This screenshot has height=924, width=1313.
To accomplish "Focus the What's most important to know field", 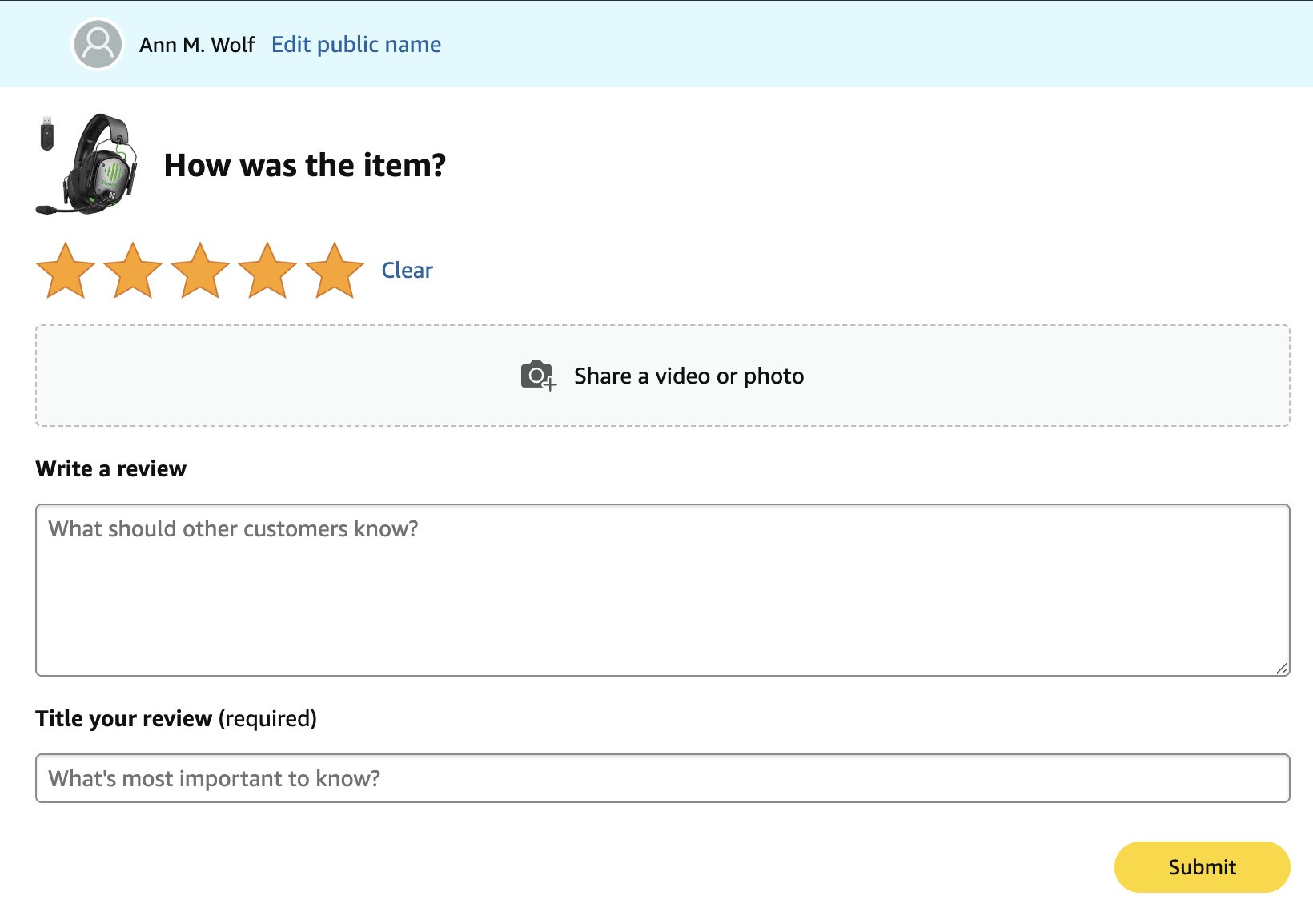I will pos(663,778).
